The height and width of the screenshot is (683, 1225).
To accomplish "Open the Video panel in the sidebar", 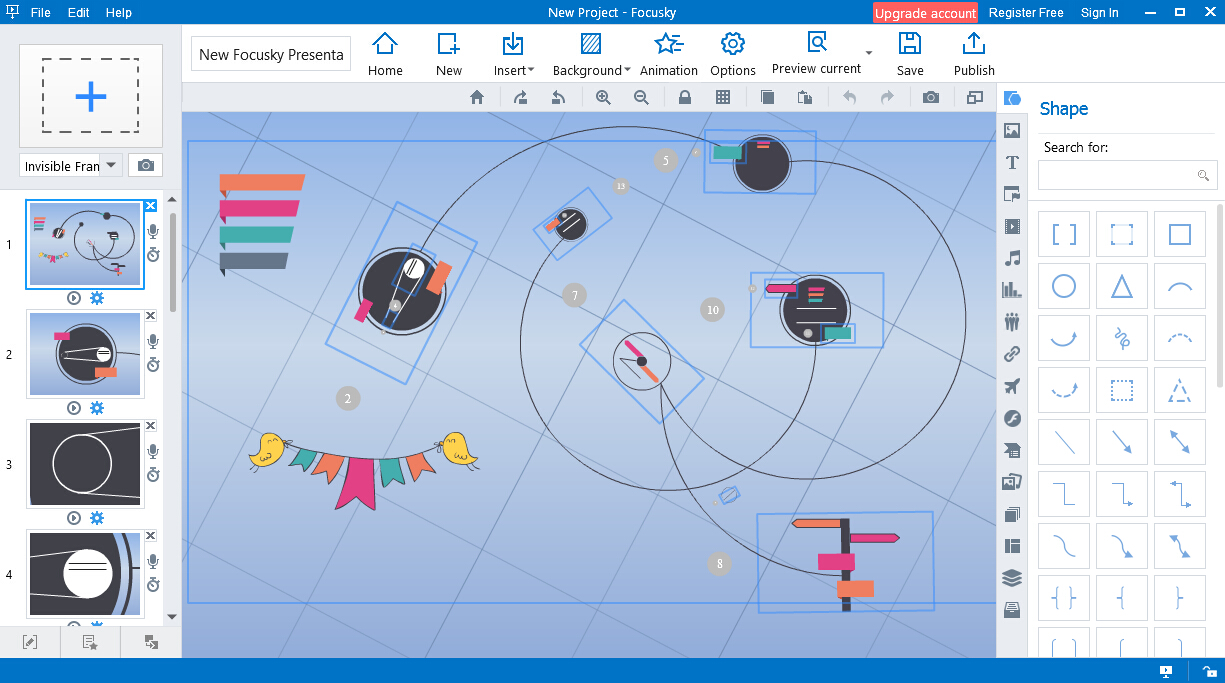I will coord(1012,226).
